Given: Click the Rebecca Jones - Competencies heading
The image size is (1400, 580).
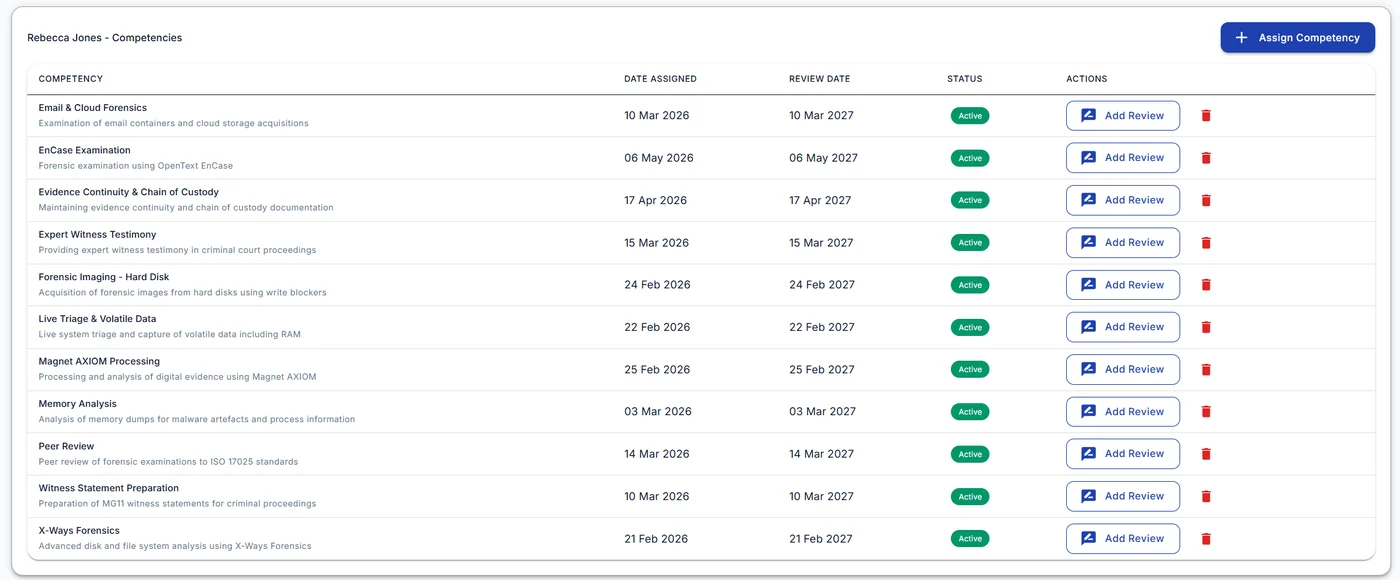Looking at the screenshot, I should 104,38.
